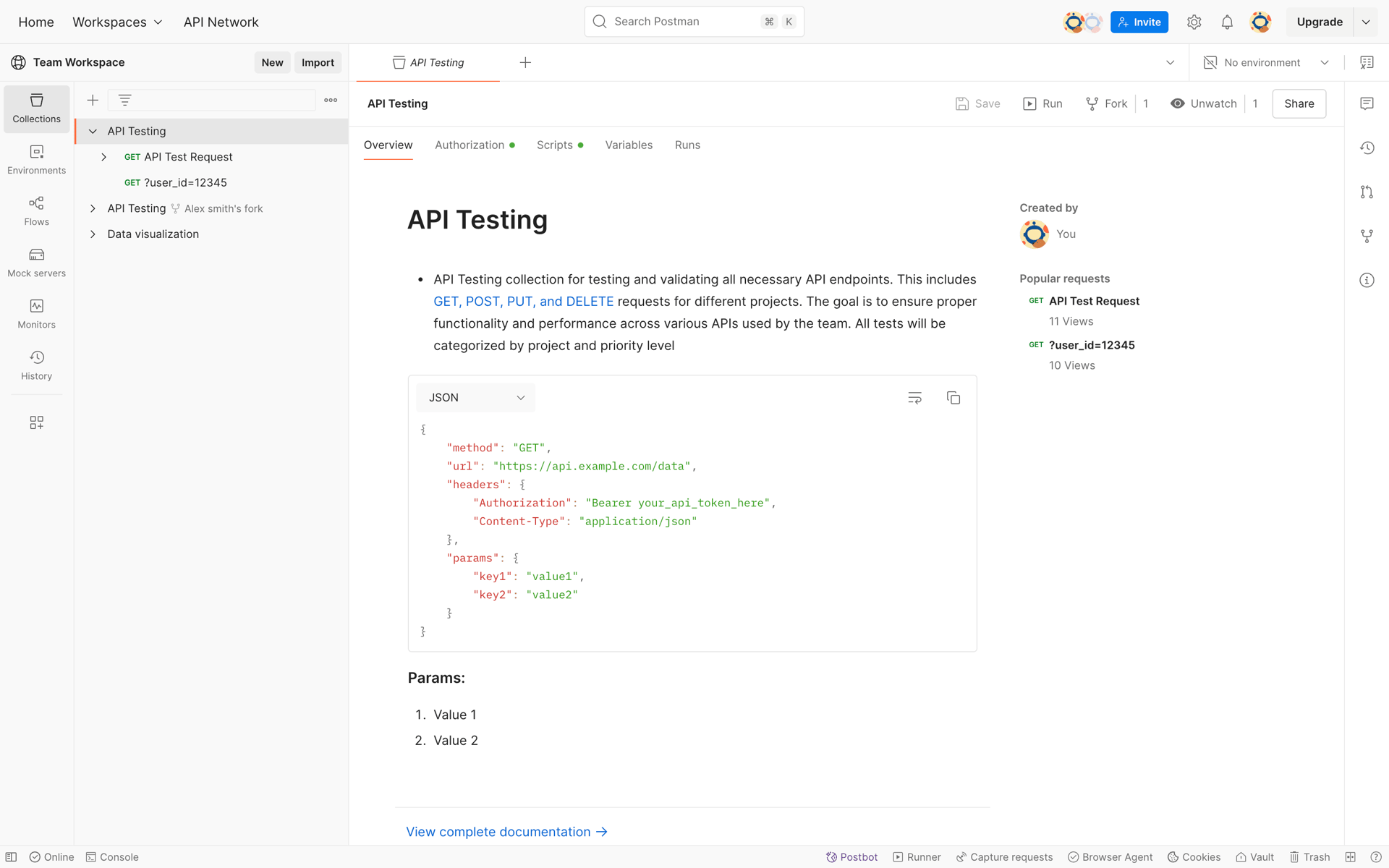Open the comments icon in right sidebar

1367,103
